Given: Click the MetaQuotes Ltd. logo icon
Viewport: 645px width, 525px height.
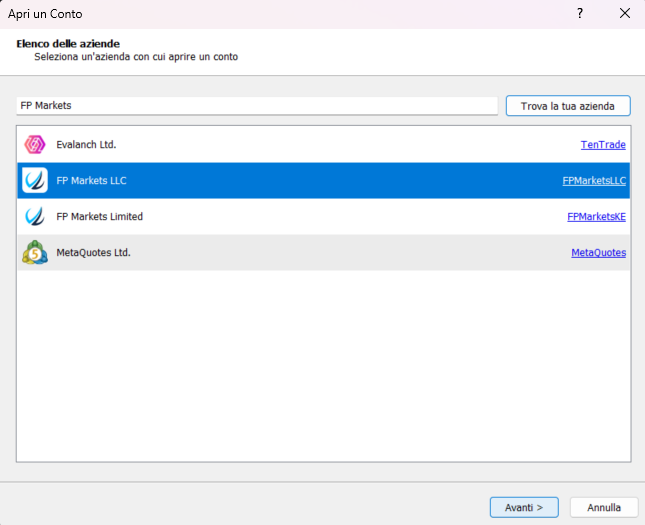Looking at the screenshot, I should click(35, 253).
